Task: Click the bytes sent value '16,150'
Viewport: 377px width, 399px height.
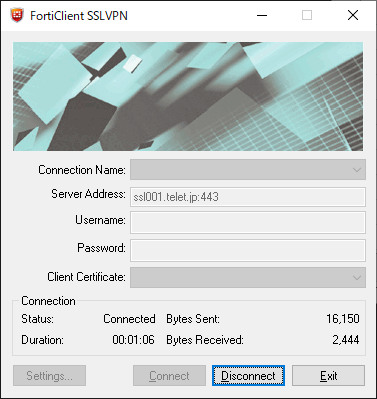Action: (x=343, y=319)
